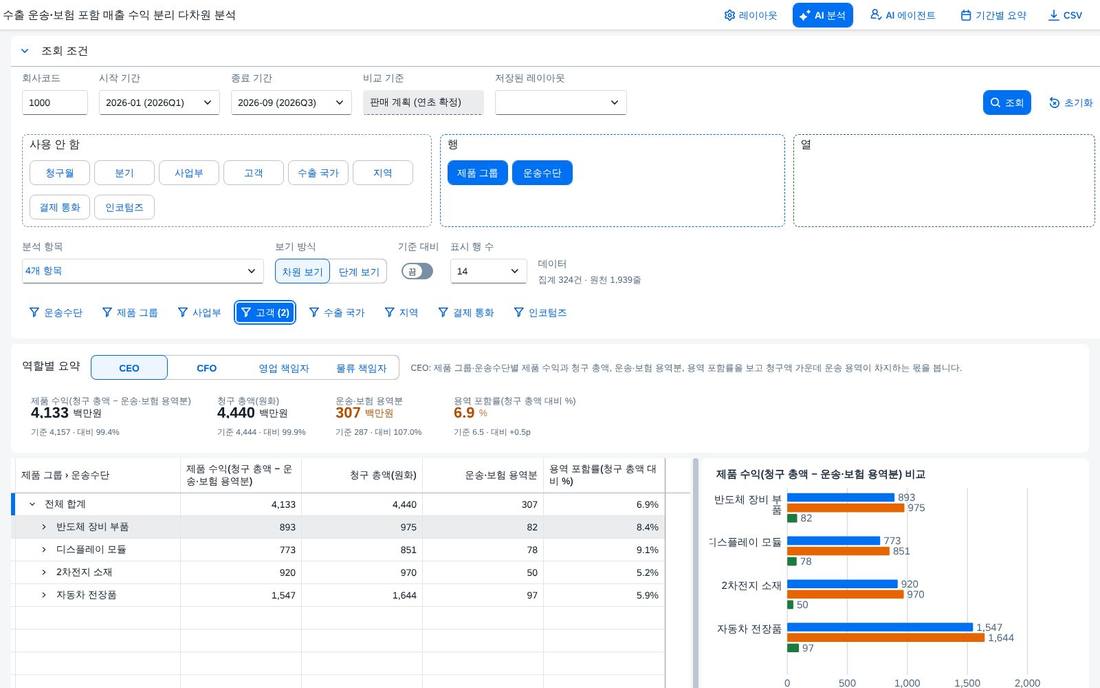
Task: Click the orange 975 bar for 반도체 장비
Action: tap(845, 508)
